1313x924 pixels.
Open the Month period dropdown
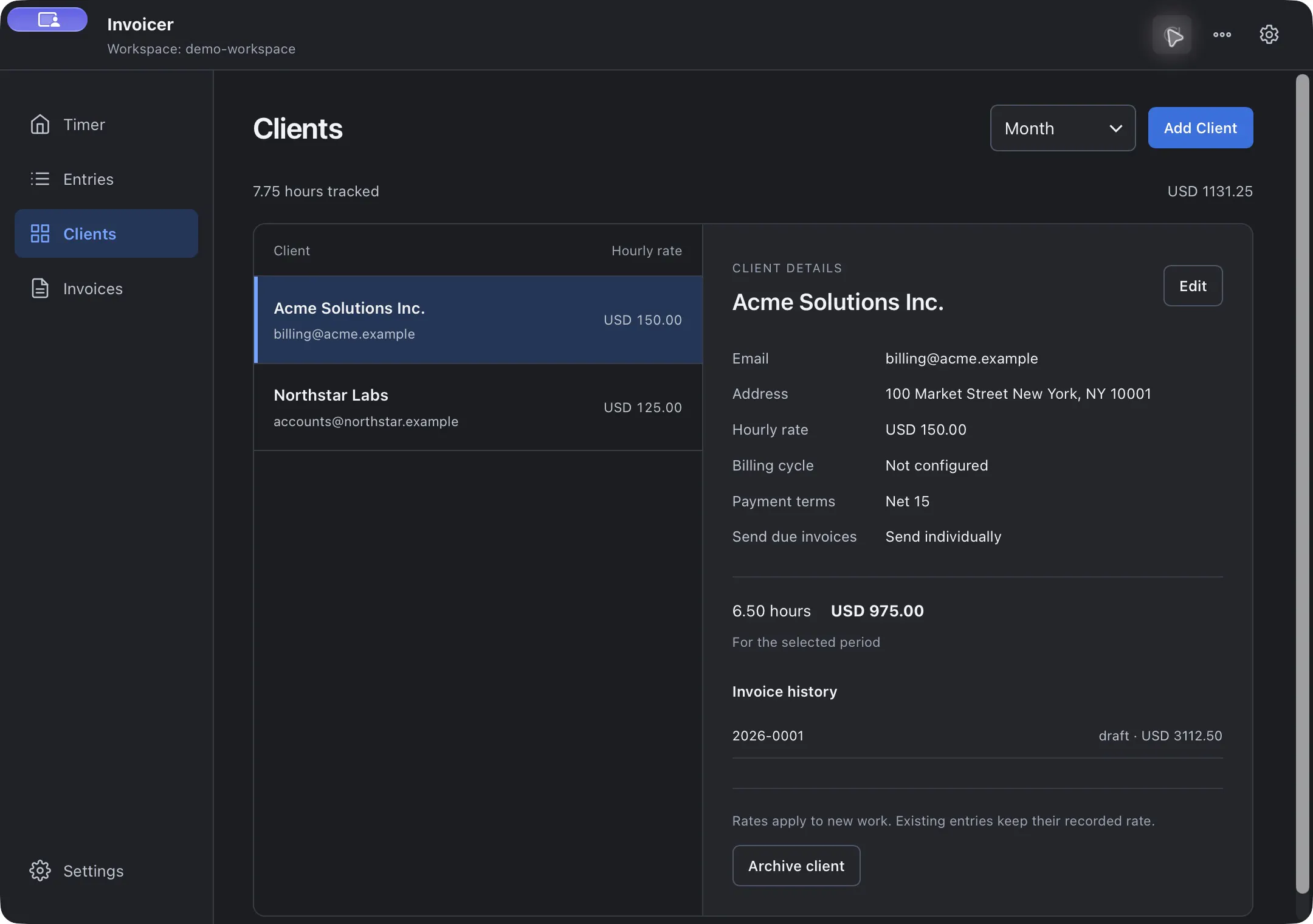1063,128
